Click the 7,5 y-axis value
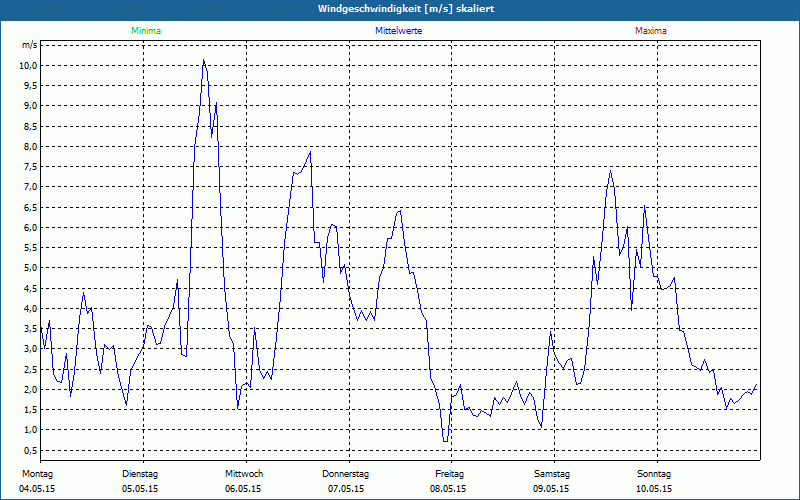This screenshot has height=500, width=800. pos(31,167)
